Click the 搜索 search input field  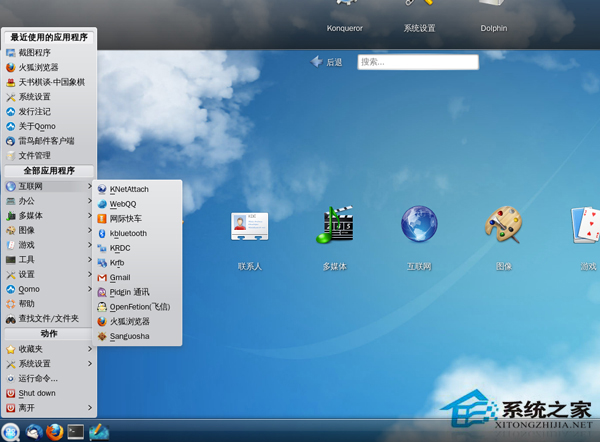[417, 62]
